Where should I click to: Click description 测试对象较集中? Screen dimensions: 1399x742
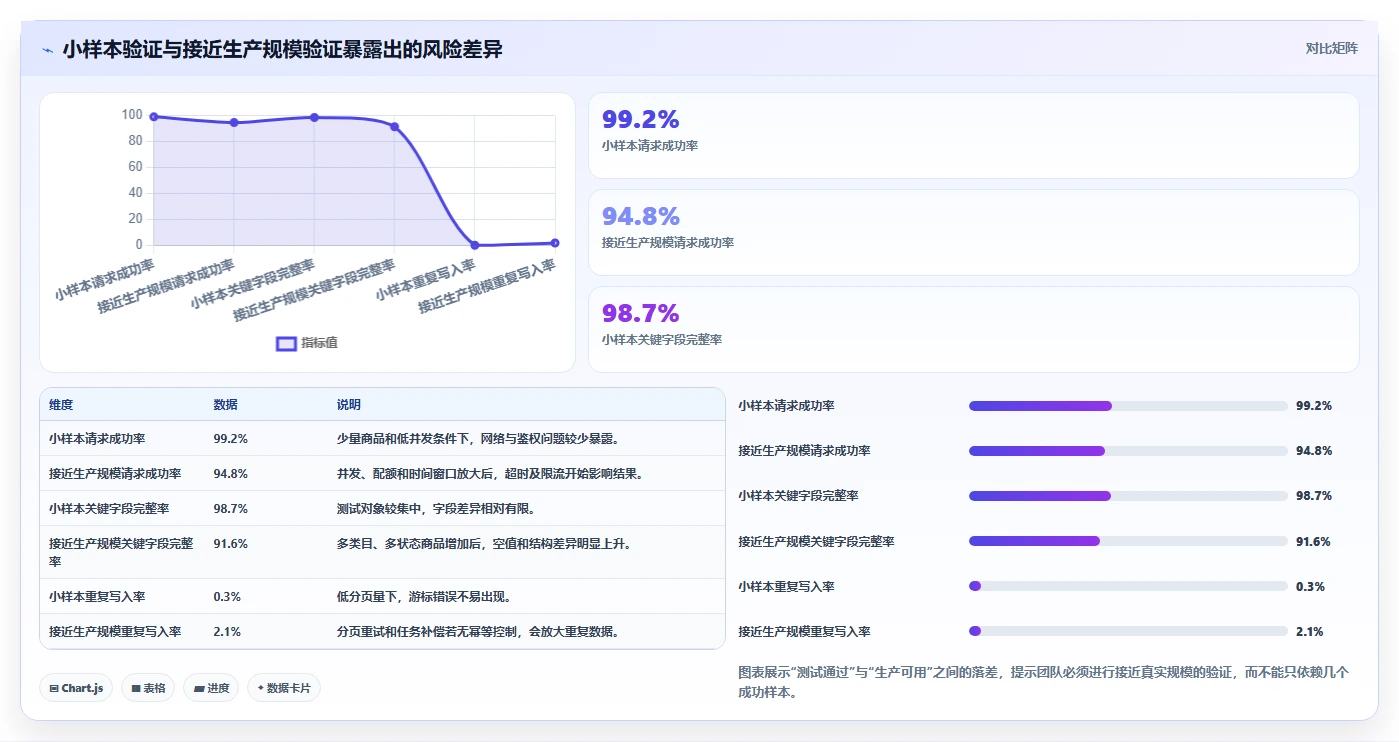tap(436, 509)
